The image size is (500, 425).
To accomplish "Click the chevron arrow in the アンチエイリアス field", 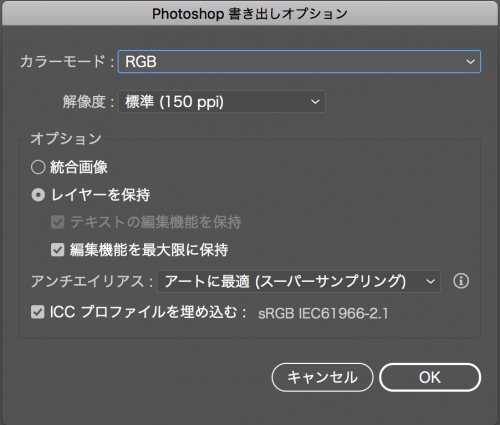I will click(x=430, y=281).
